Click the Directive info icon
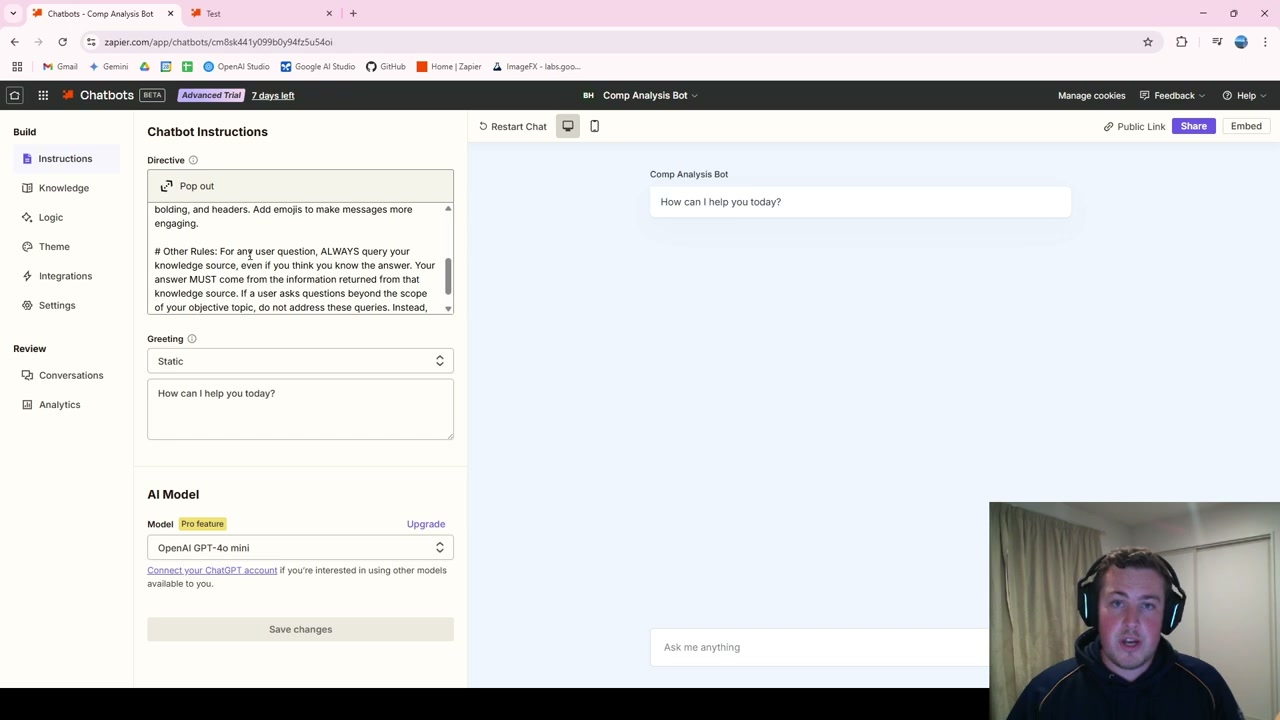The image size is (1280, 720). pos(193,160)
